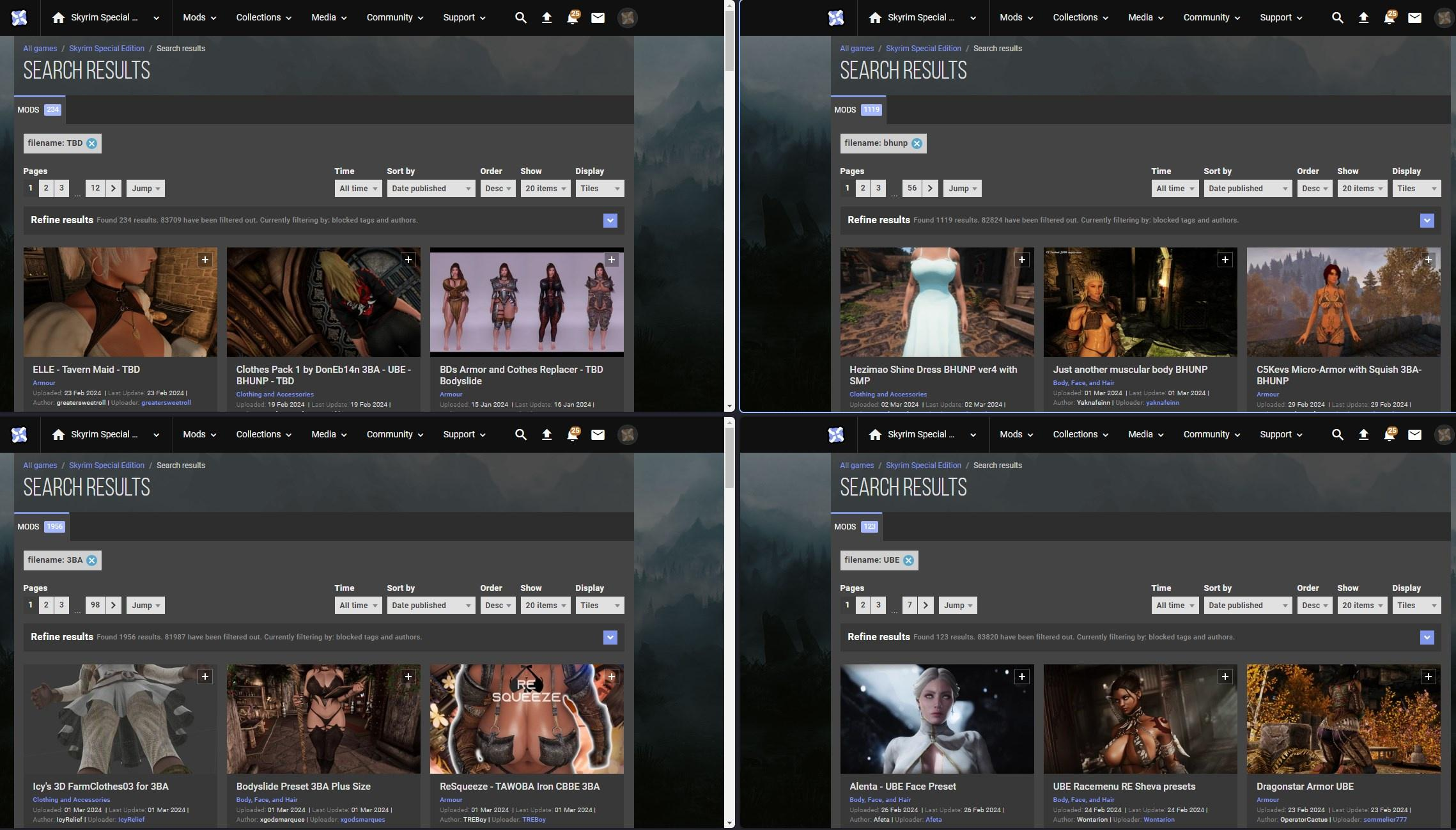Viewport: 1456px width, 830px height.
Task: Select the MODS 123 results tab
Action: (x=856, y=526)
